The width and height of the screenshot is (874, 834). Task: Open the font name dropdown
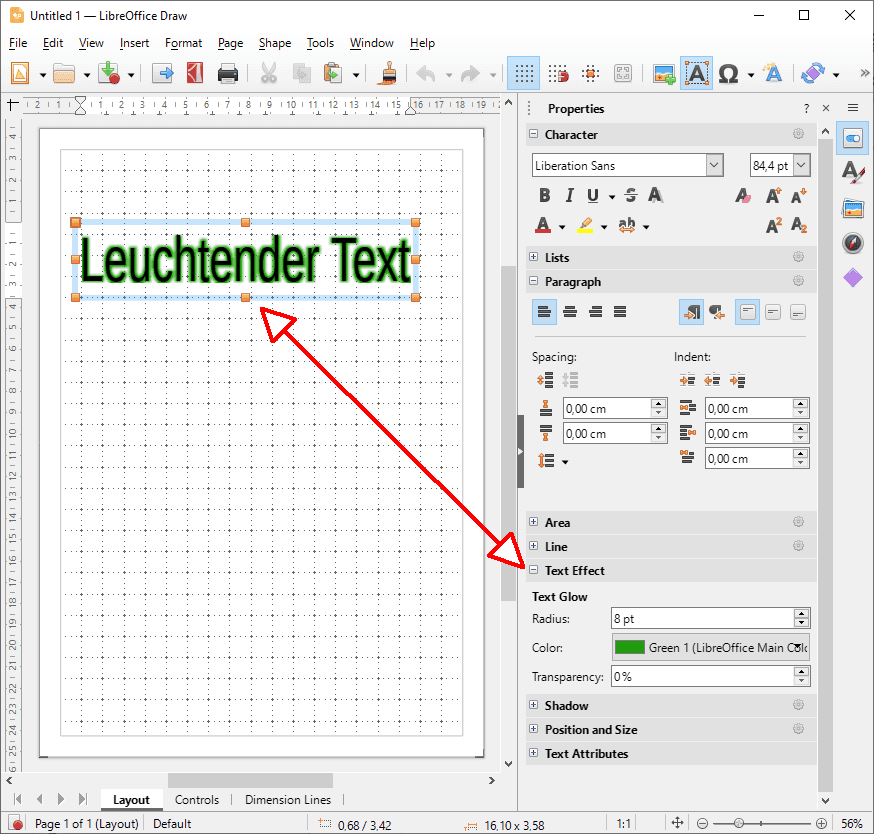coord(714,165)
